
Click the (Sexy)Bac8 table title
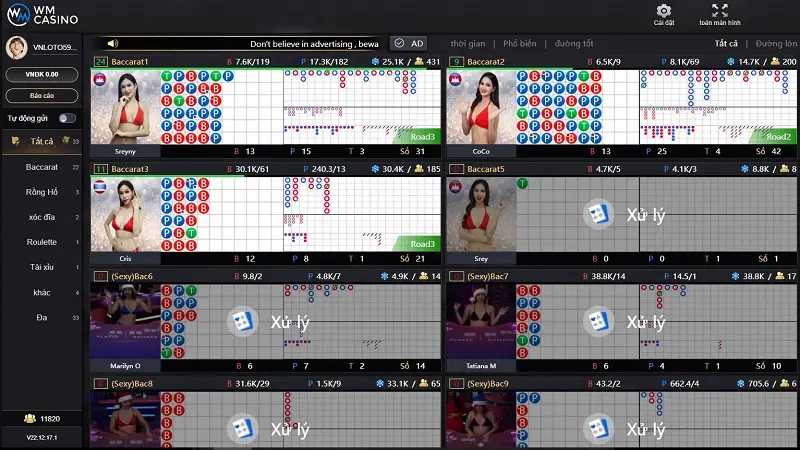pyautogui.click(x=132, y=384)
